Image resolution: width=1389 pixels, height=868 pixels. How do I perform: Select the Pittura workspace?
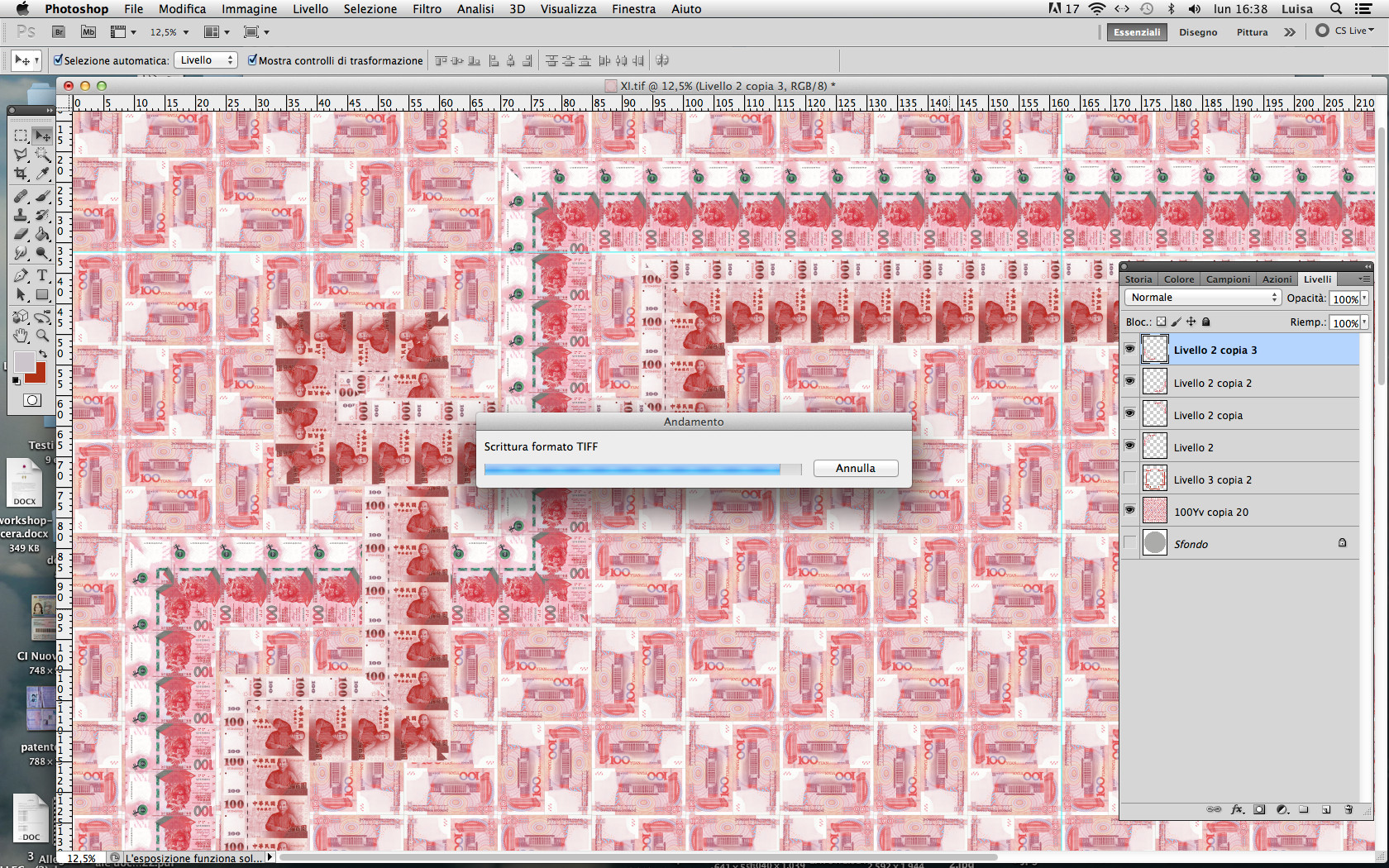tap(1252, 32)
